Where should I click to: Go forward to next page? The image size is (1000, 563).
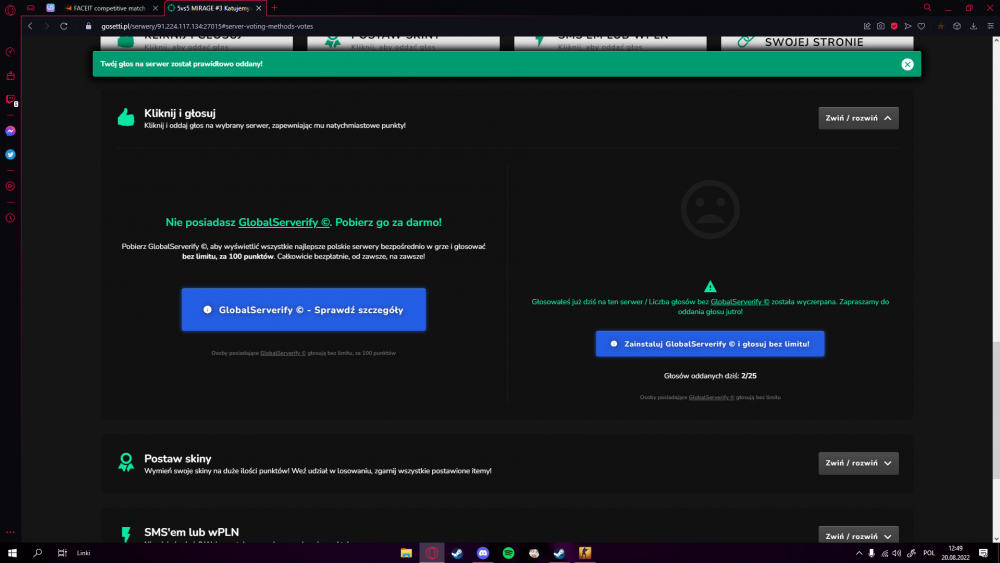coord(47,26)
